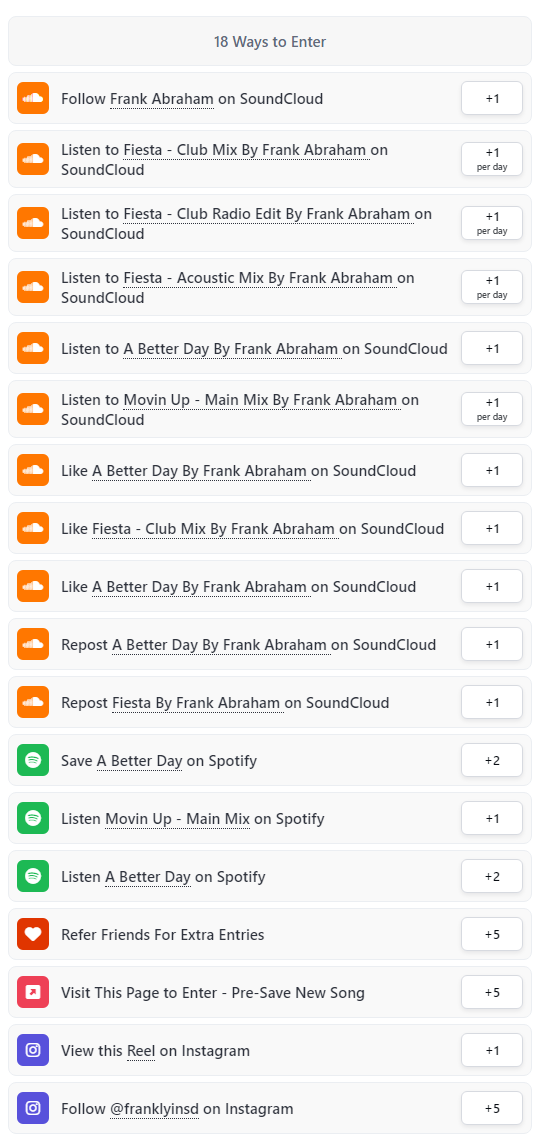Click Spotify icon beside Save A Better Day

click(x=33, y=760)
